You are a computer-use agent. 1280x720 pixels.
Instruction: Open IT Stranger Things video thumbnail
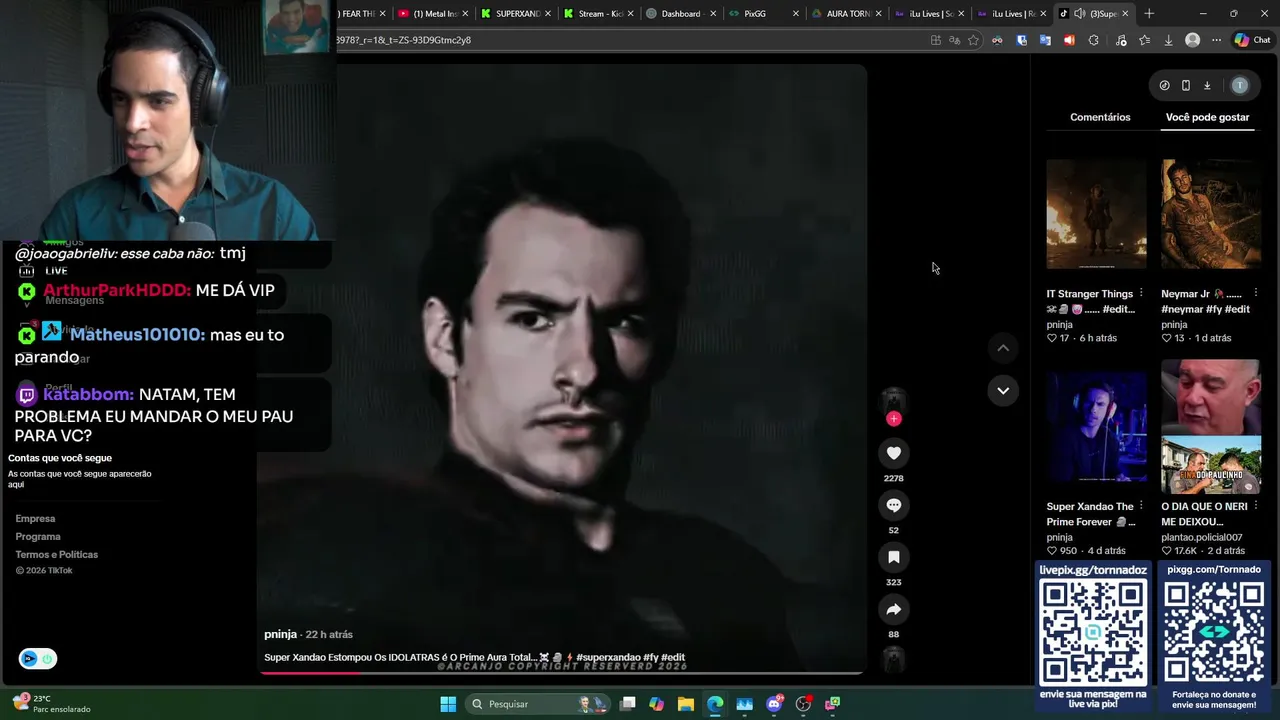(1096, 214)
